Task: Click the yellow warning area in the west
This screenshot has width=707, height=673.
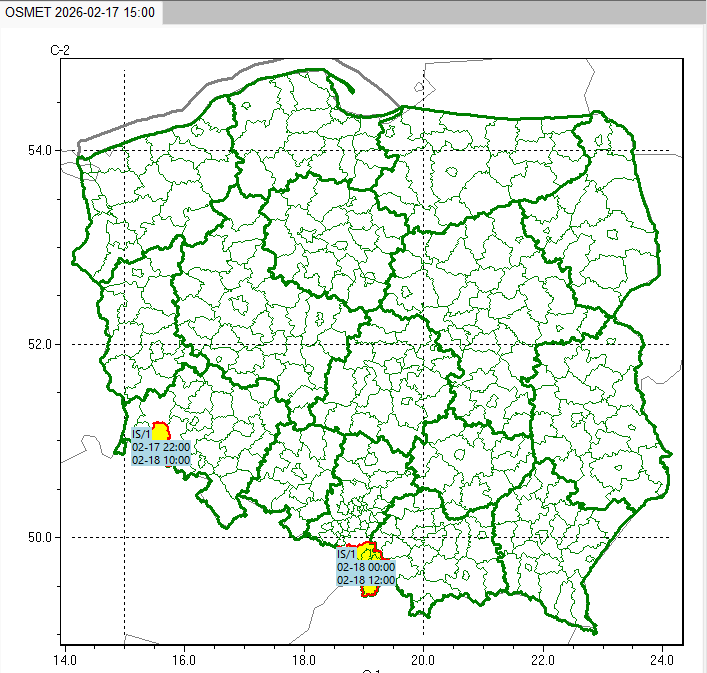Action: coord(161,431)
